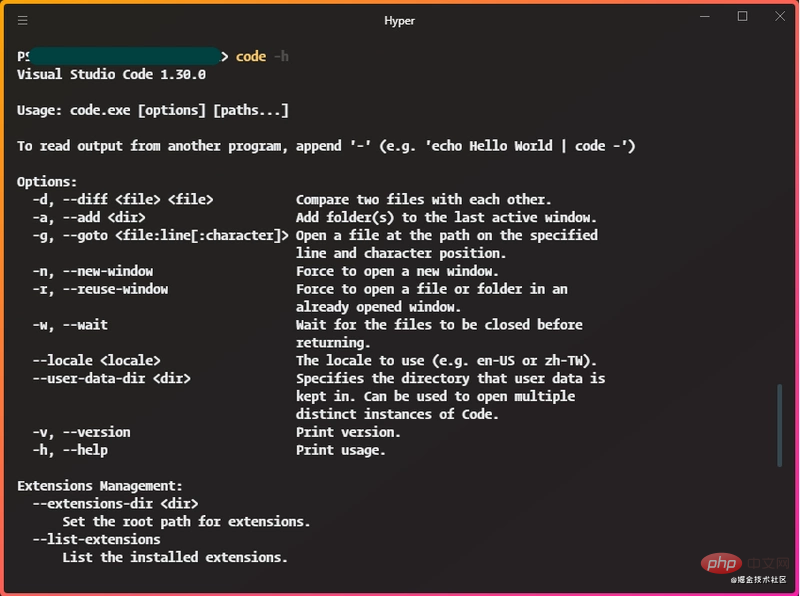Minimize the Hyper window
Screen dimensions: 800x596
[703, 17]
